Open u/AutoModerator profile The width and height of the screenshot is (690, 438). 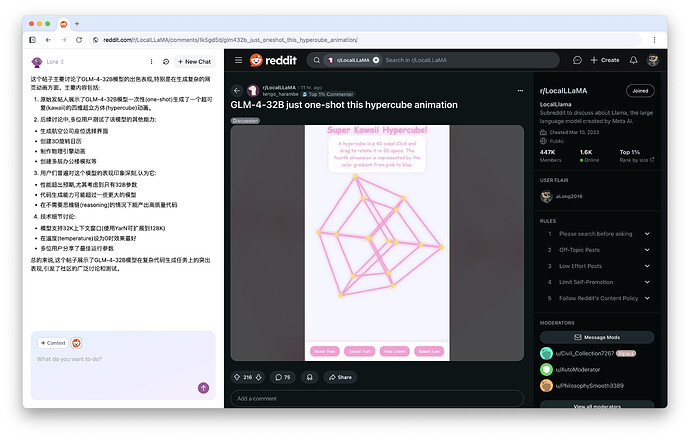(577, 370)
